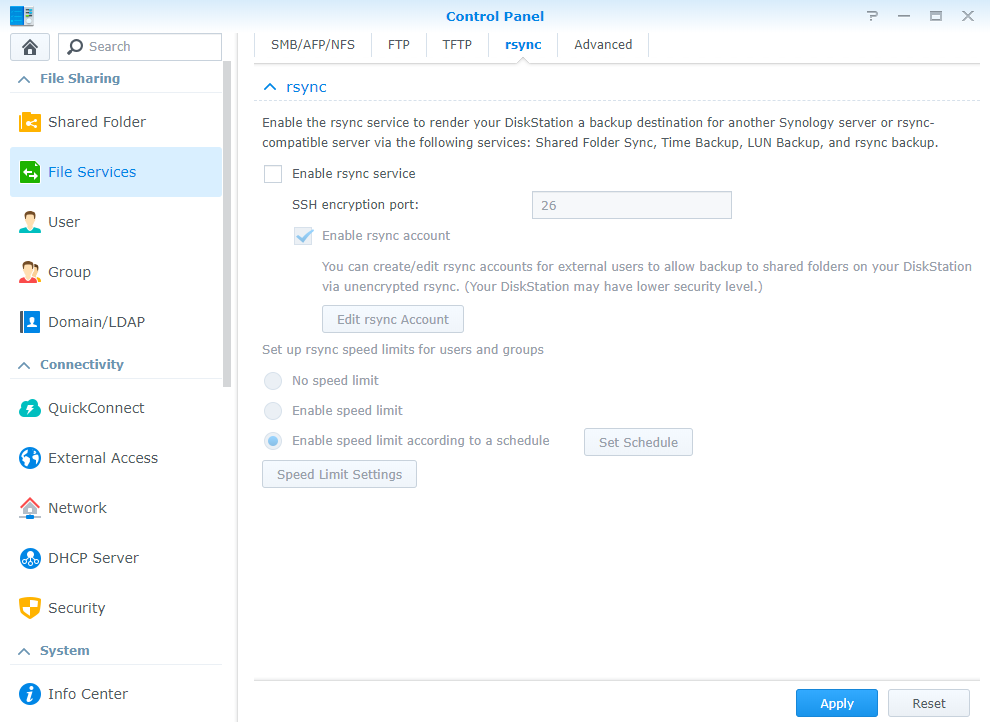Click the SSH encryption port field
This screenshot has width=990, height=722.
631,205
